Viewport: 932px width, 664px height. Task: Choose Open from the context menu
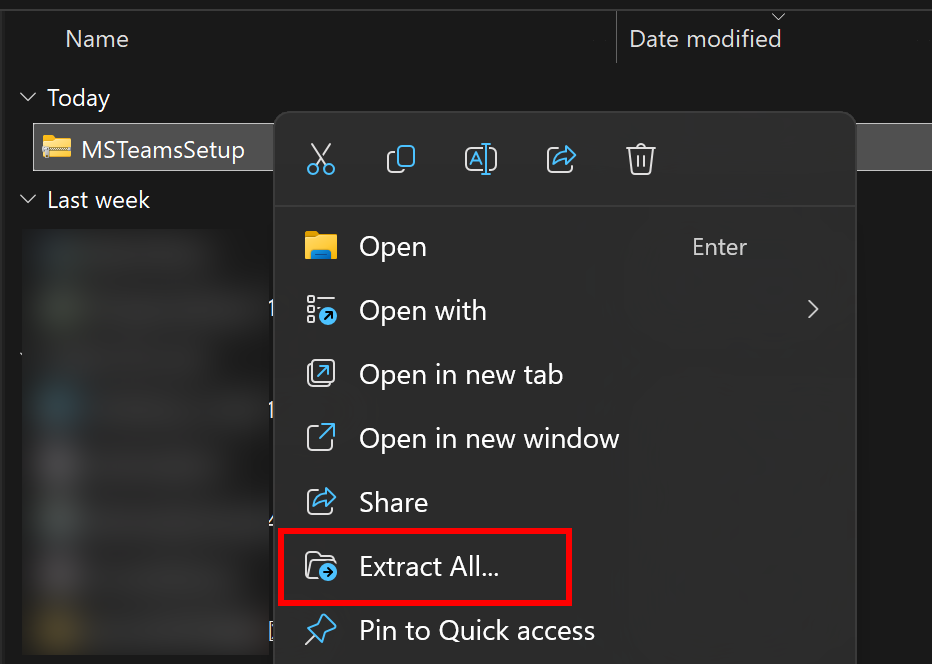(x=393, y=247)
